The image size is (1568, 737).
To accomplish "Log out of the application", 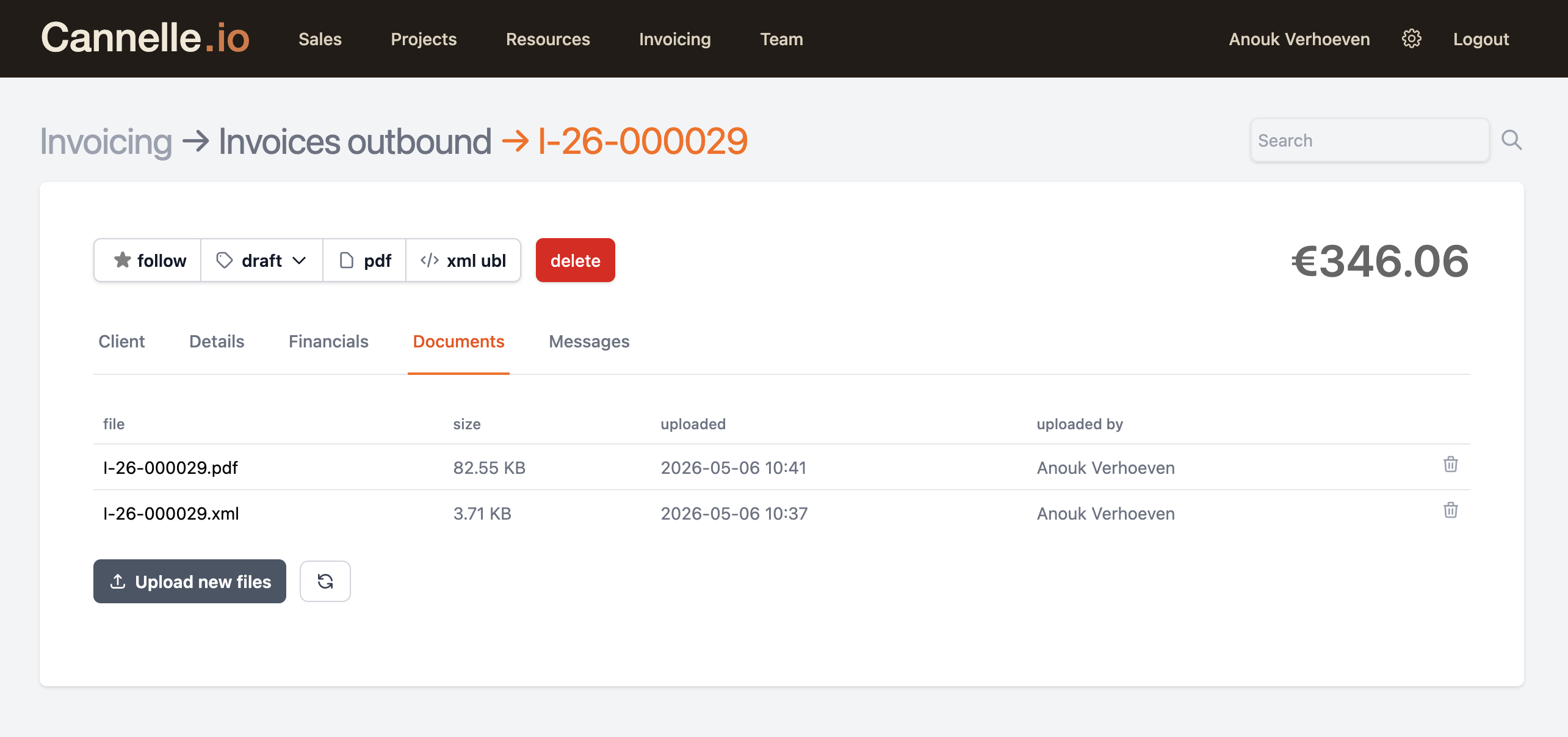I will 1481,39.
